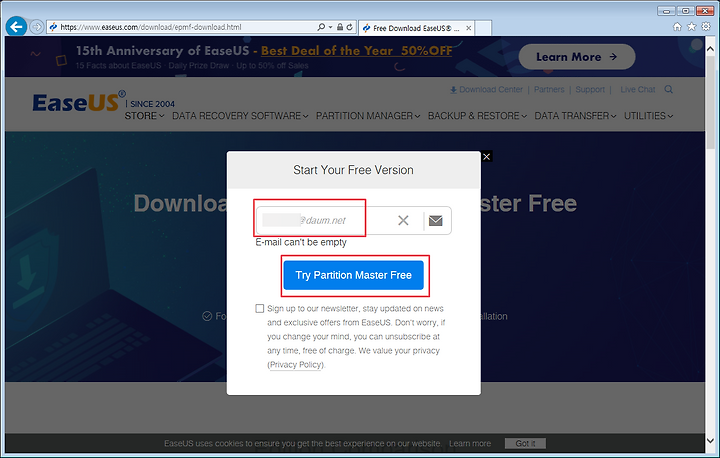
Task: Click the browser forward arrow button
Action: [36, 27]
